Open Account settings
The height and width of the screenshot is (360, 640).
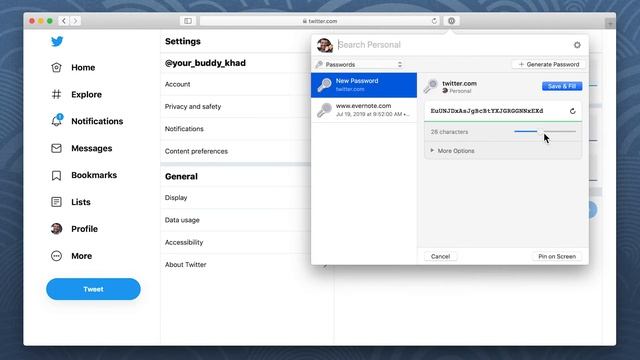[236, 84]
